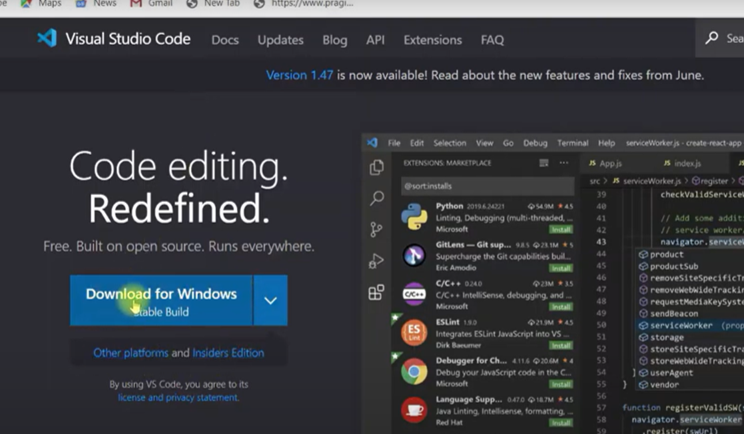Click the ESLint extension icon

coord(414,333)
